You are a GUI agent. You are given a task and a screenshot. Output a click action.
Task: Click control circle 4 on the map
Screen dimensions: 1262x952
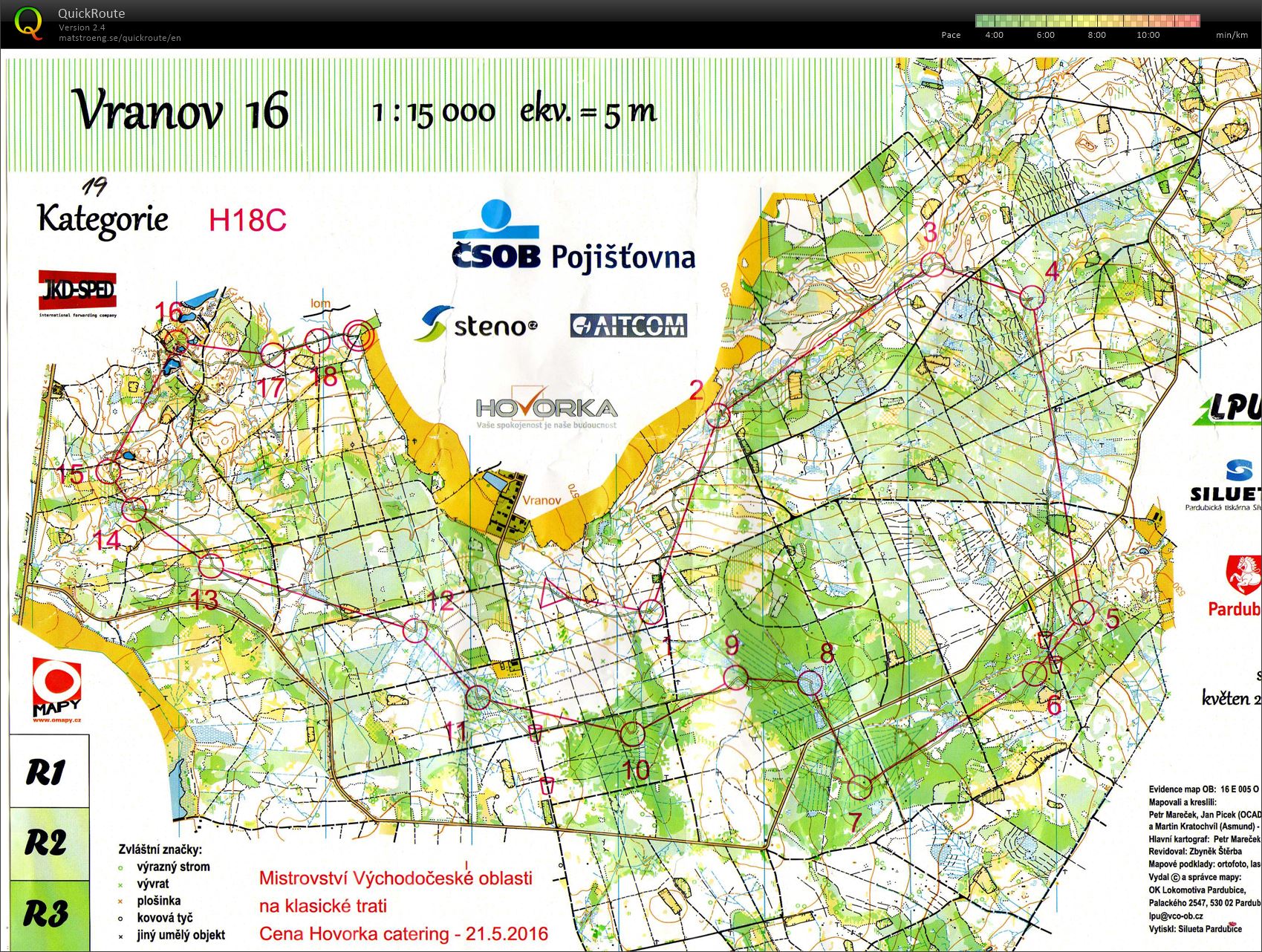click(x=1032, y=298)
